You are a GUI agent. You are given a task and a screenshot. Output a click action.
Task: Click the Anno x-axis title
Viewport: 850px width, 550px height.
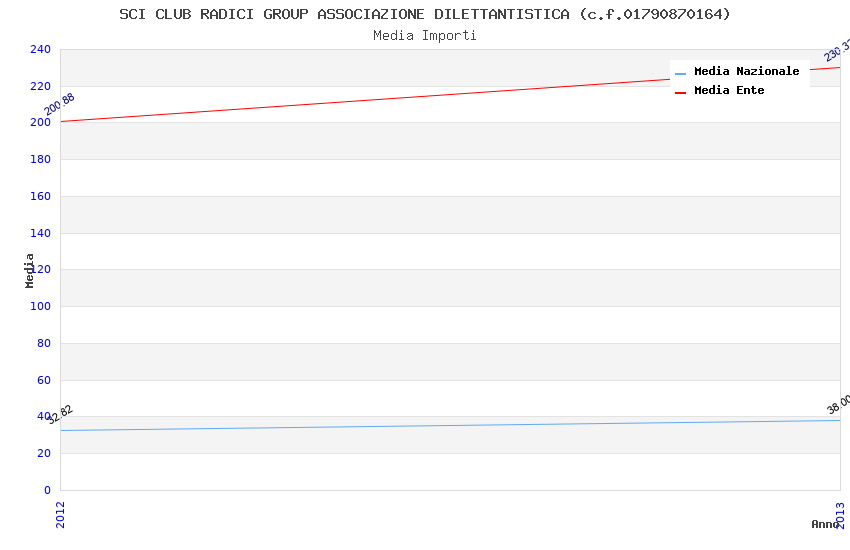pos(825,524)
